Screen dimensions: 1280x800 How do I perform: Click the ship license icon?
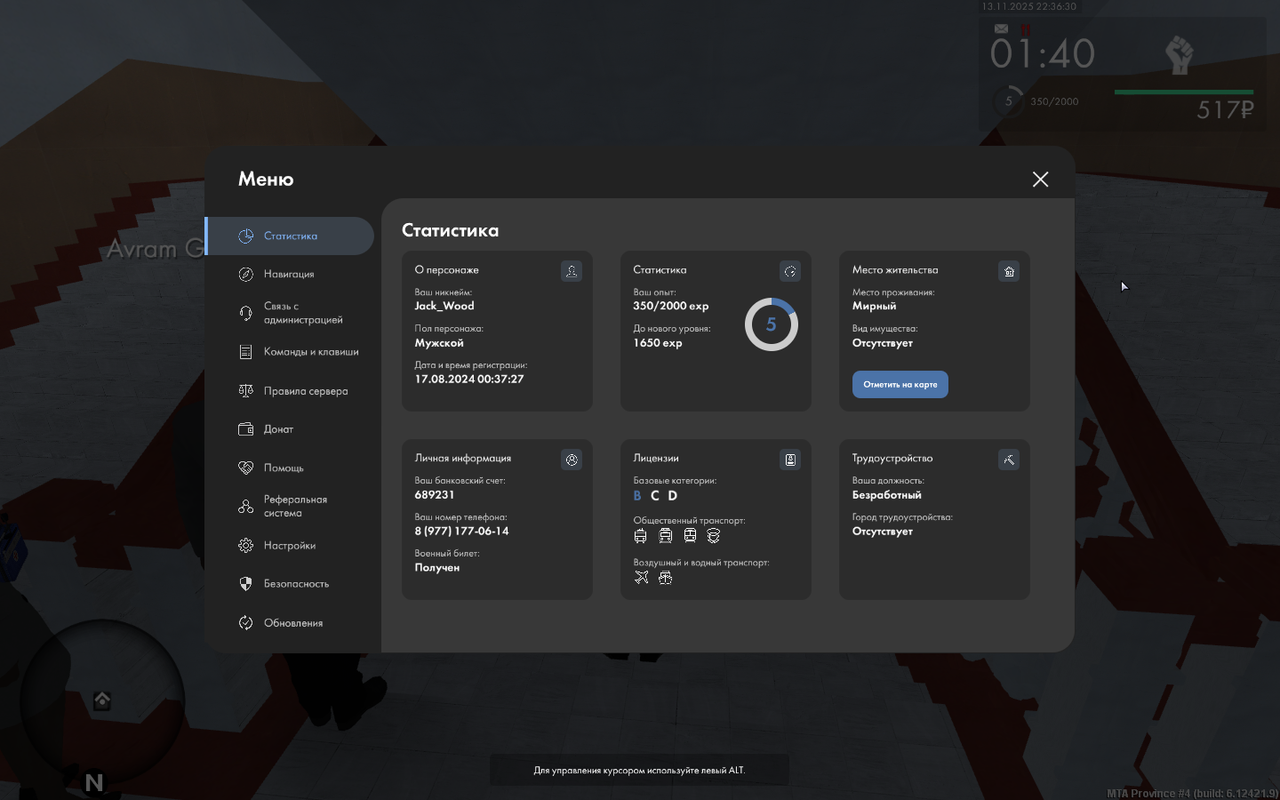click(x=665, y=577)
